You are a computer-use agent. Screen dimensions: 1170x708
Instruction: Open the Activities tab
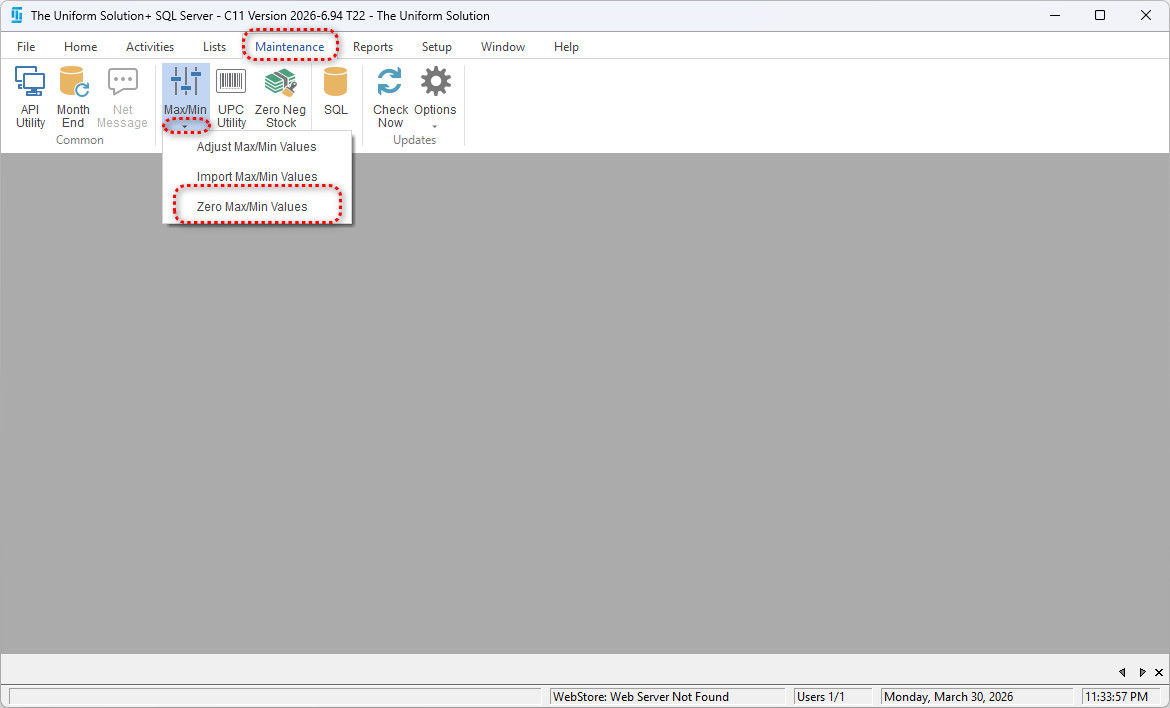tap(150, 47)
